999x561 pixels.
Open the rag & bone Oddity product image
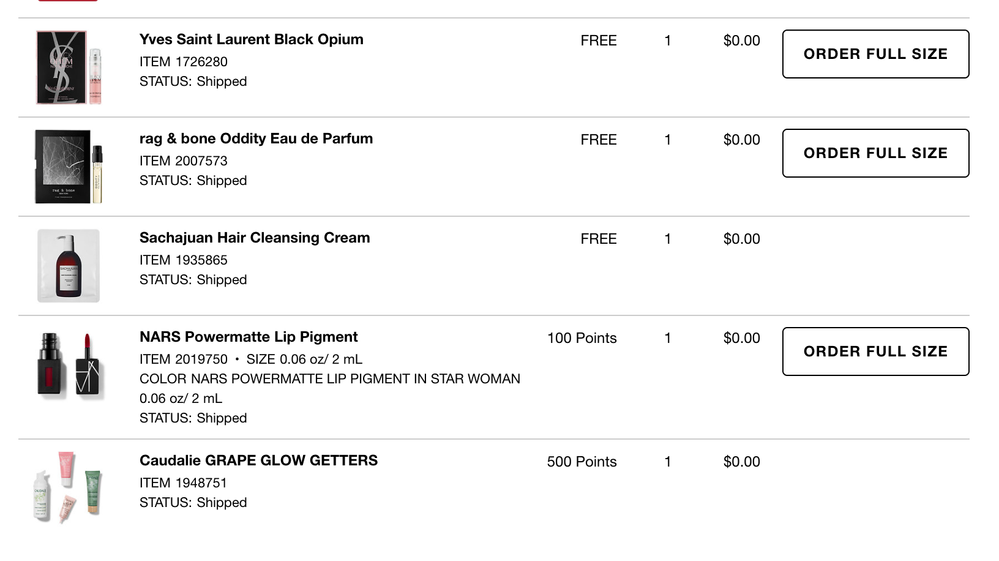68,166
